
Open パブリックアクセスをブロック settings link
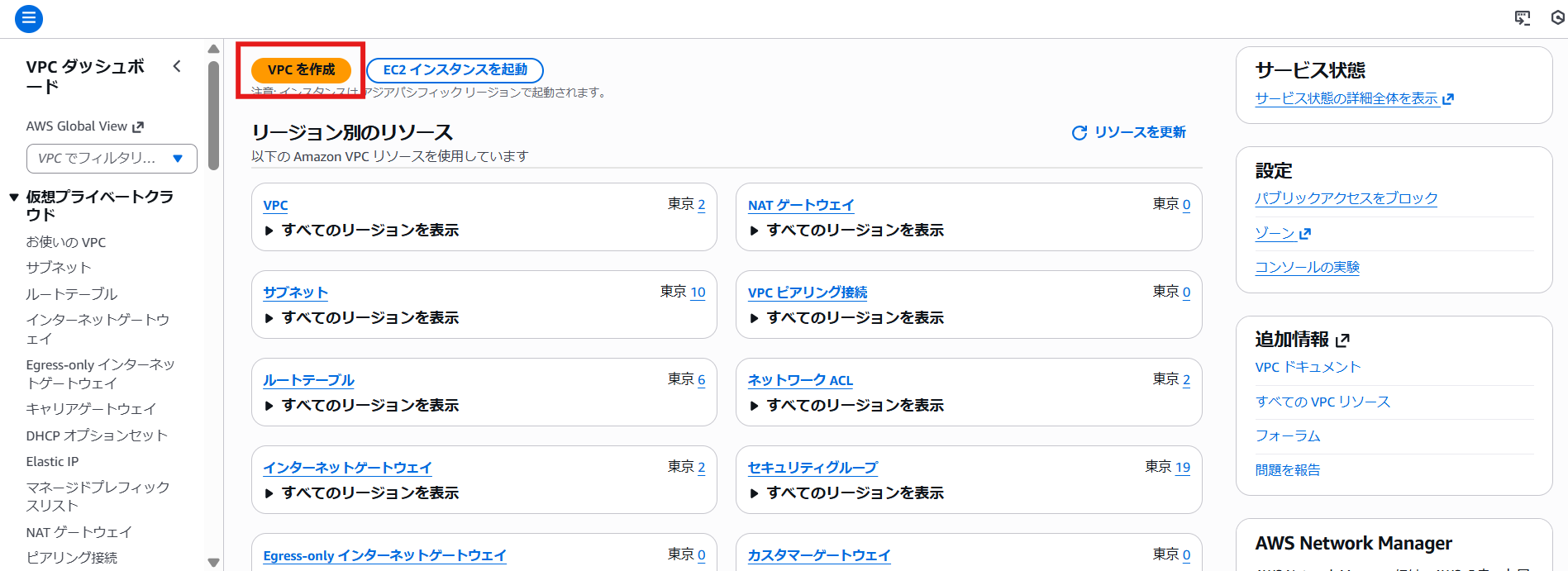pos(1346,198)
